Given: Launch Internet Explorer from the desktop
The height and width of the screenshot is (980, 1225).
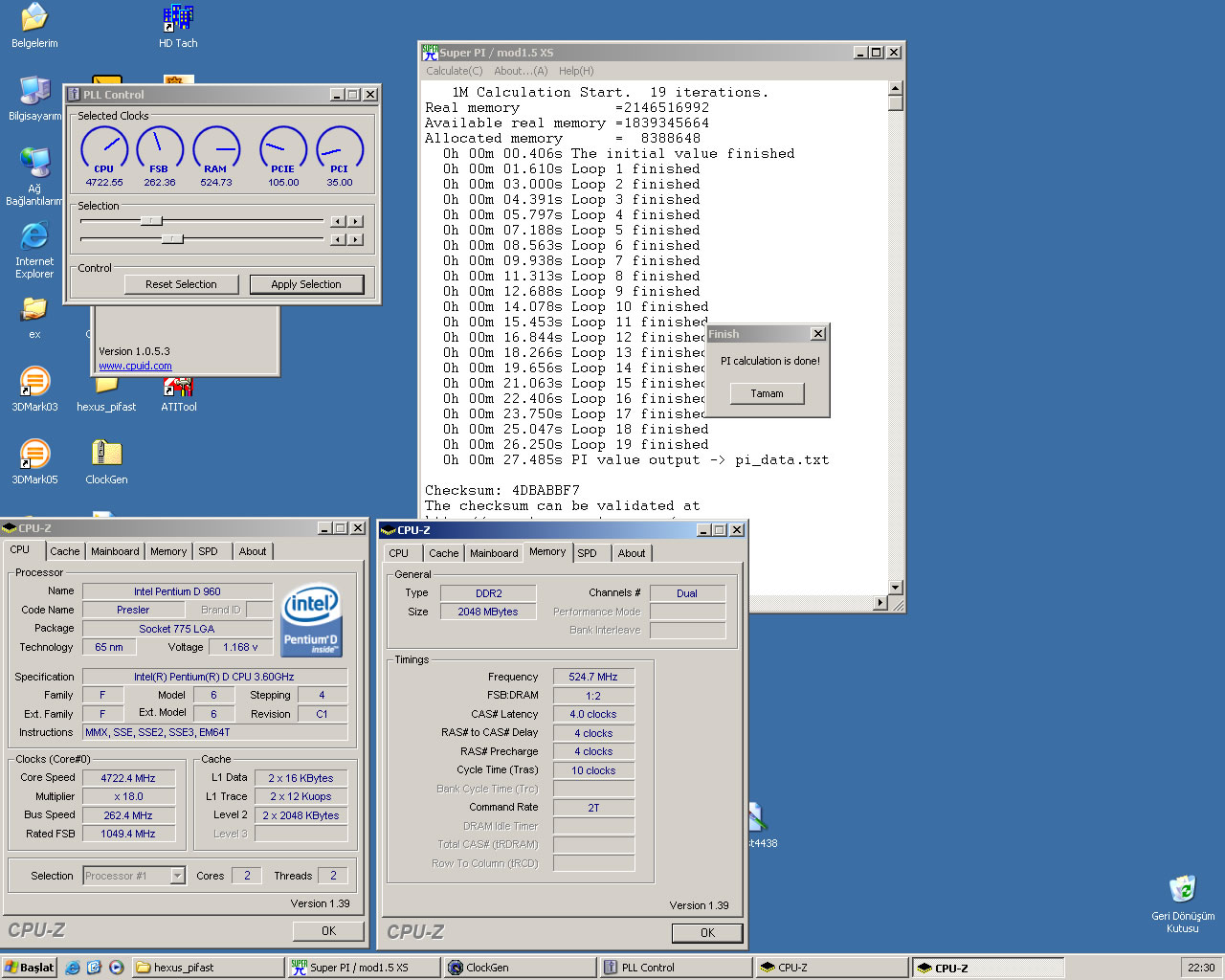Looking at the screenshot, I should click(x=34, y=250).
